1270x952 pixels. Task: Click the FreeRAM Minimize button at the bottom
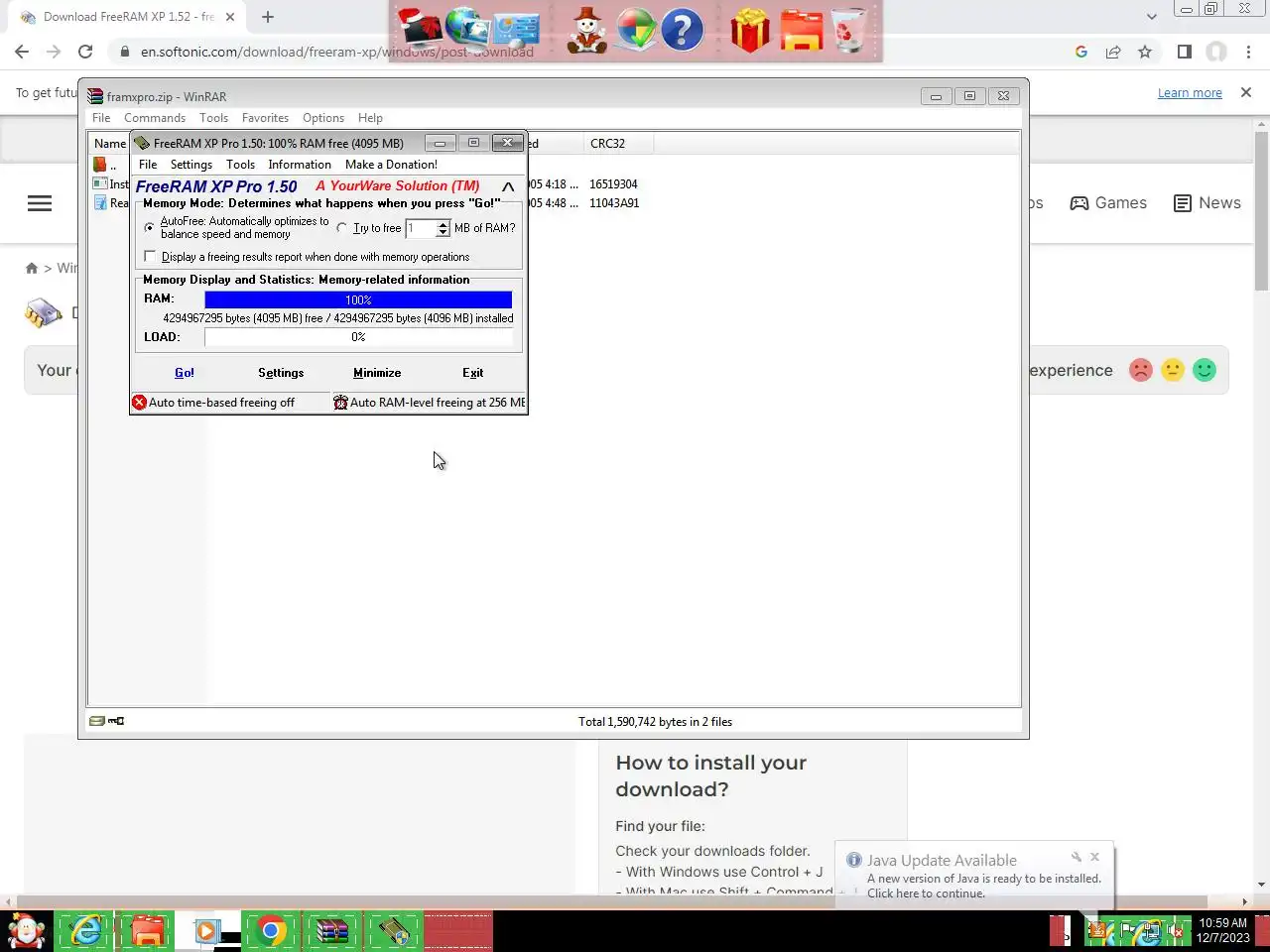(377, 373)
